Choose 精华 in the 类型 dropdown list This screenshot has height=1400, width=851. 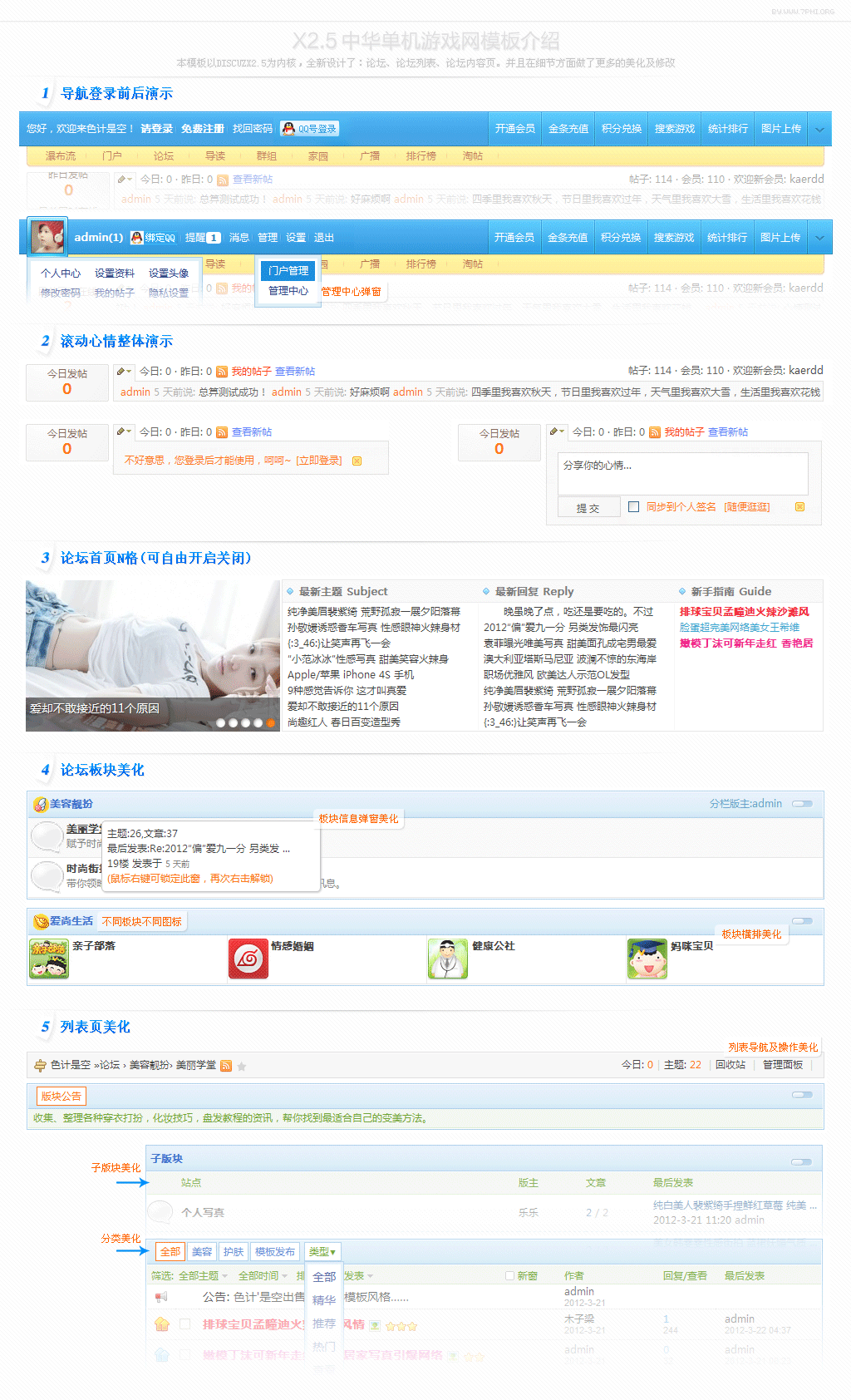click(x=324, y=1300)
